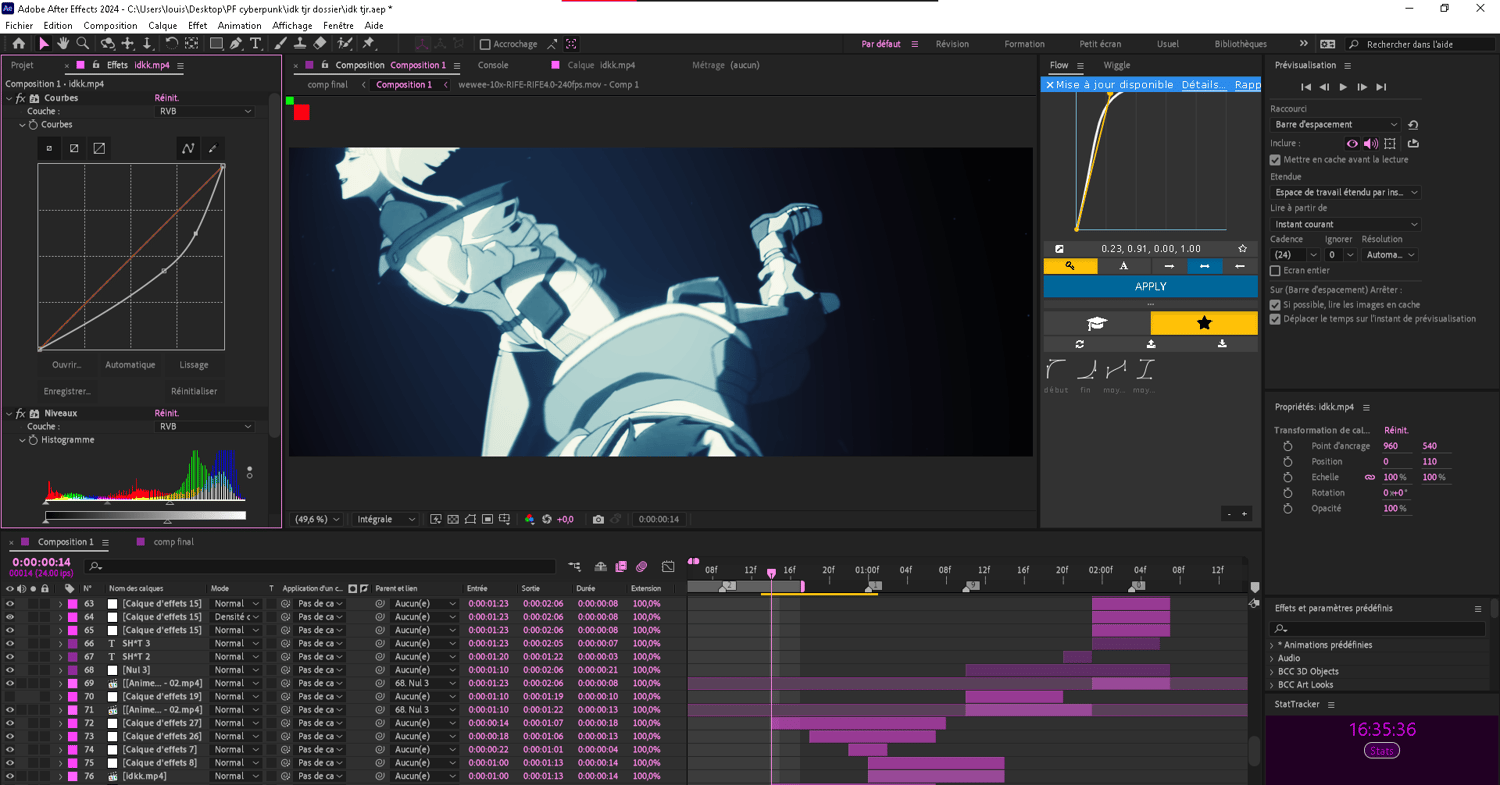Select the Rotation tool
The width and height of the screenshot is (1500, 785).
pos(171,44)
